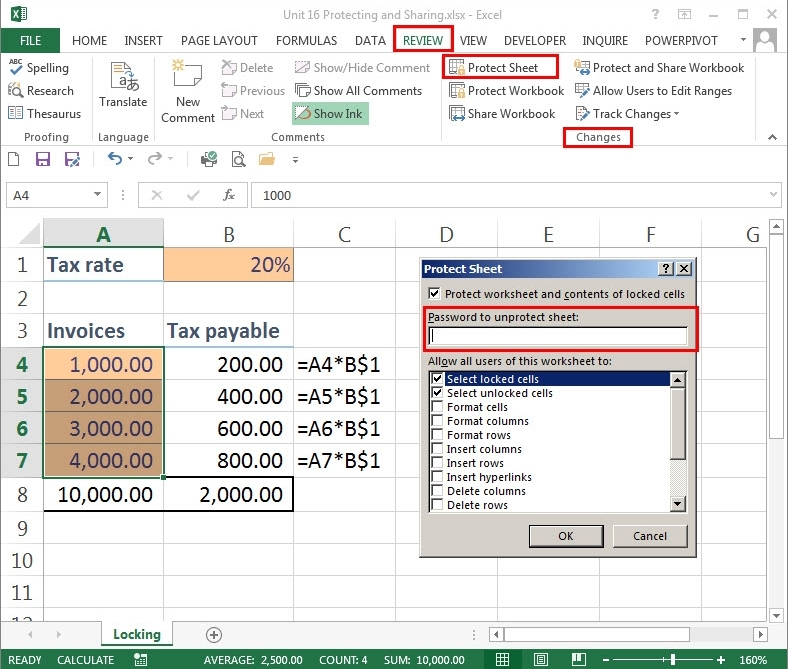Image resolution: width=788 pixels, height=669 pixels.
Task: Click Show All Comments
Action: tap(358, 90)
